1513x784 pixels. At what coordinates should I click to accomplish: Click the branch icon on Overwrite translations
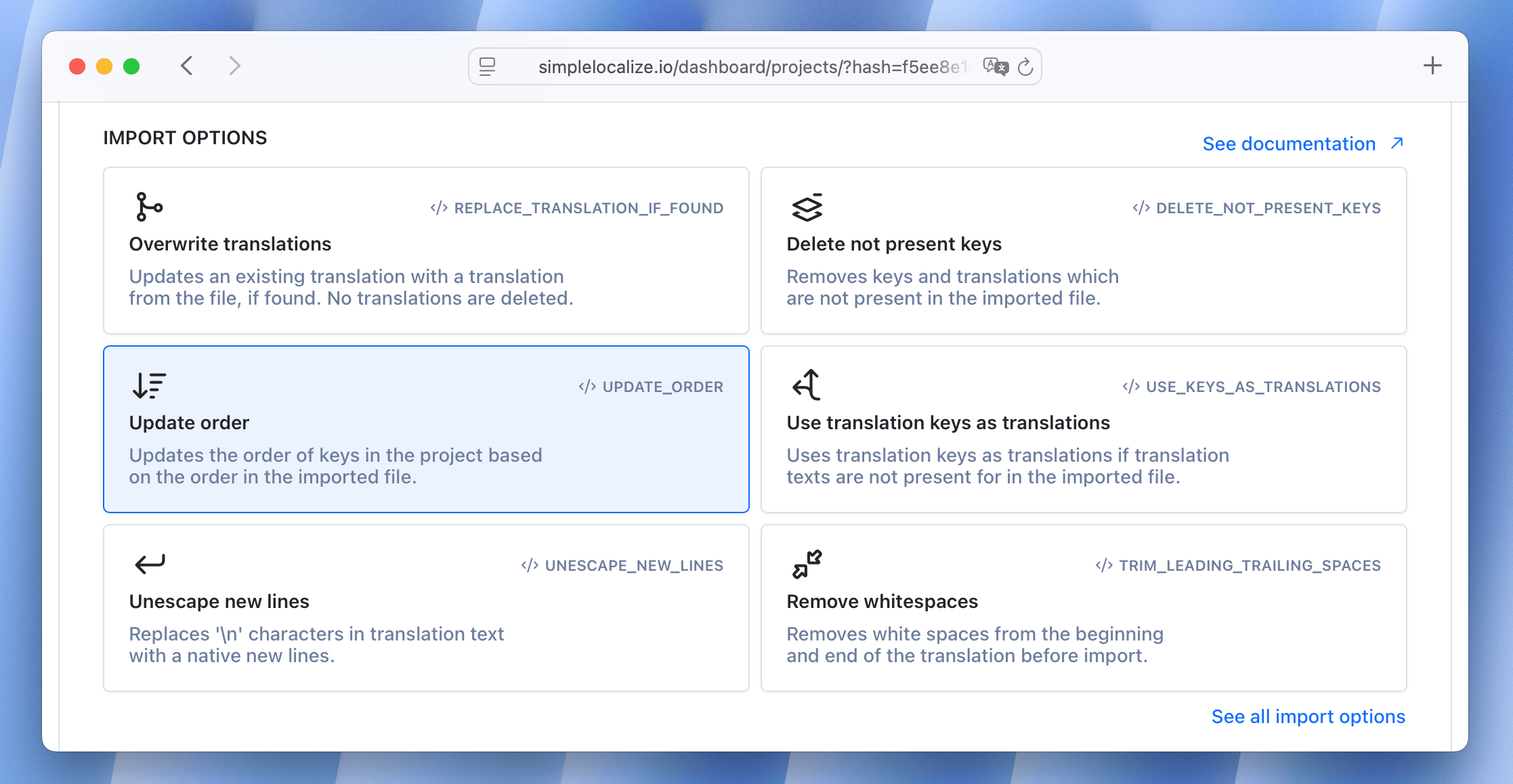point(148,207)
